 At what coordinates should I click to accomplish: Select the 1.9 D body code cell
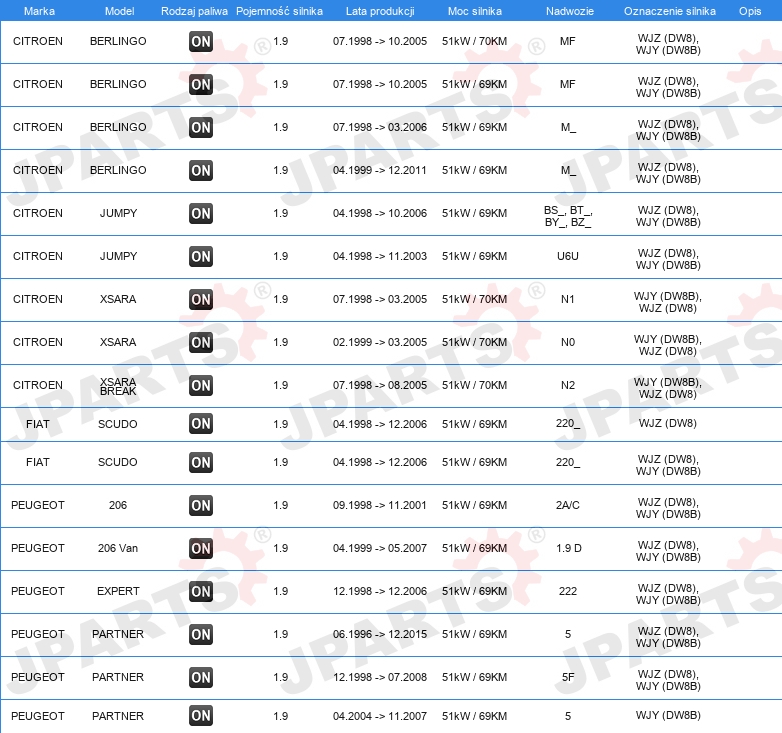coord(569,548)
